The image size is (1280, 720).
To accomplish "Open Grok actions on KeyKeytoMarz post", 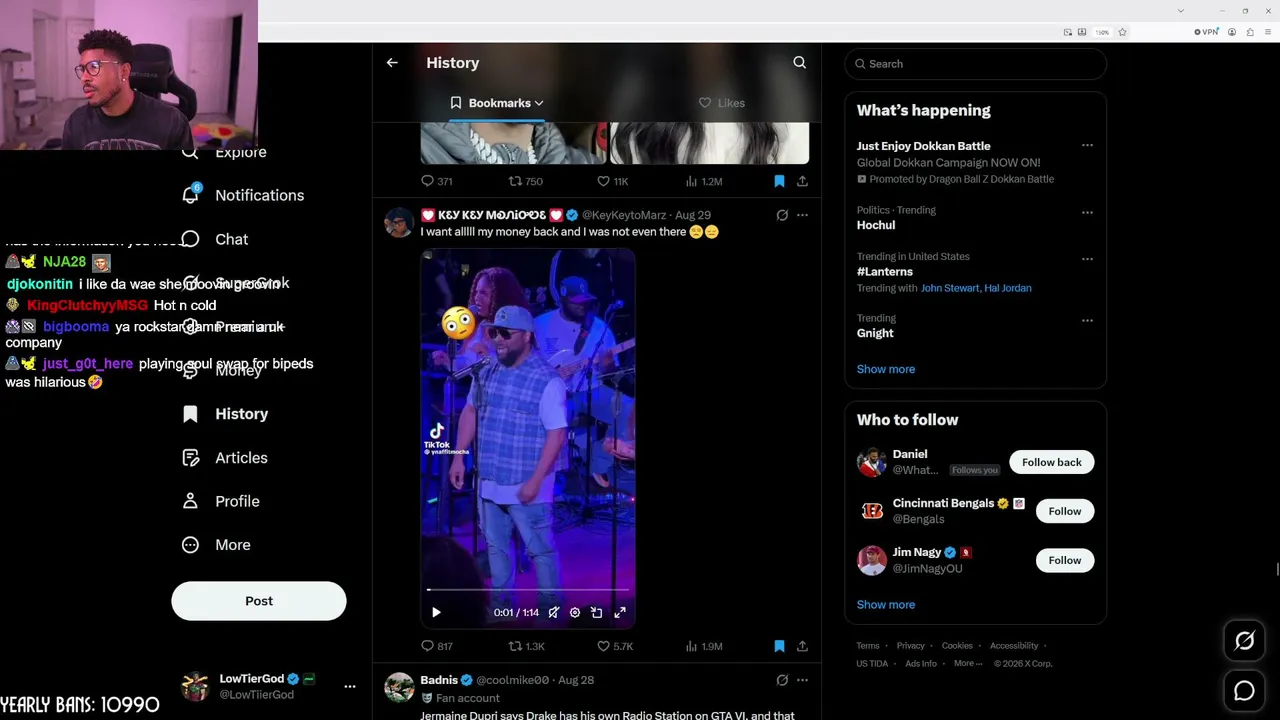I will [x=782, y=215].
